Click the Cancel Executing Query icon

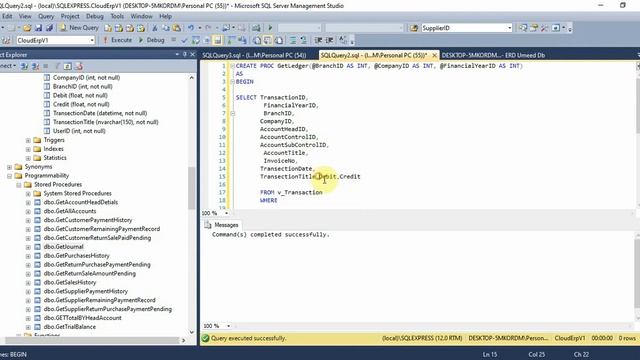(x=173, y=40)
